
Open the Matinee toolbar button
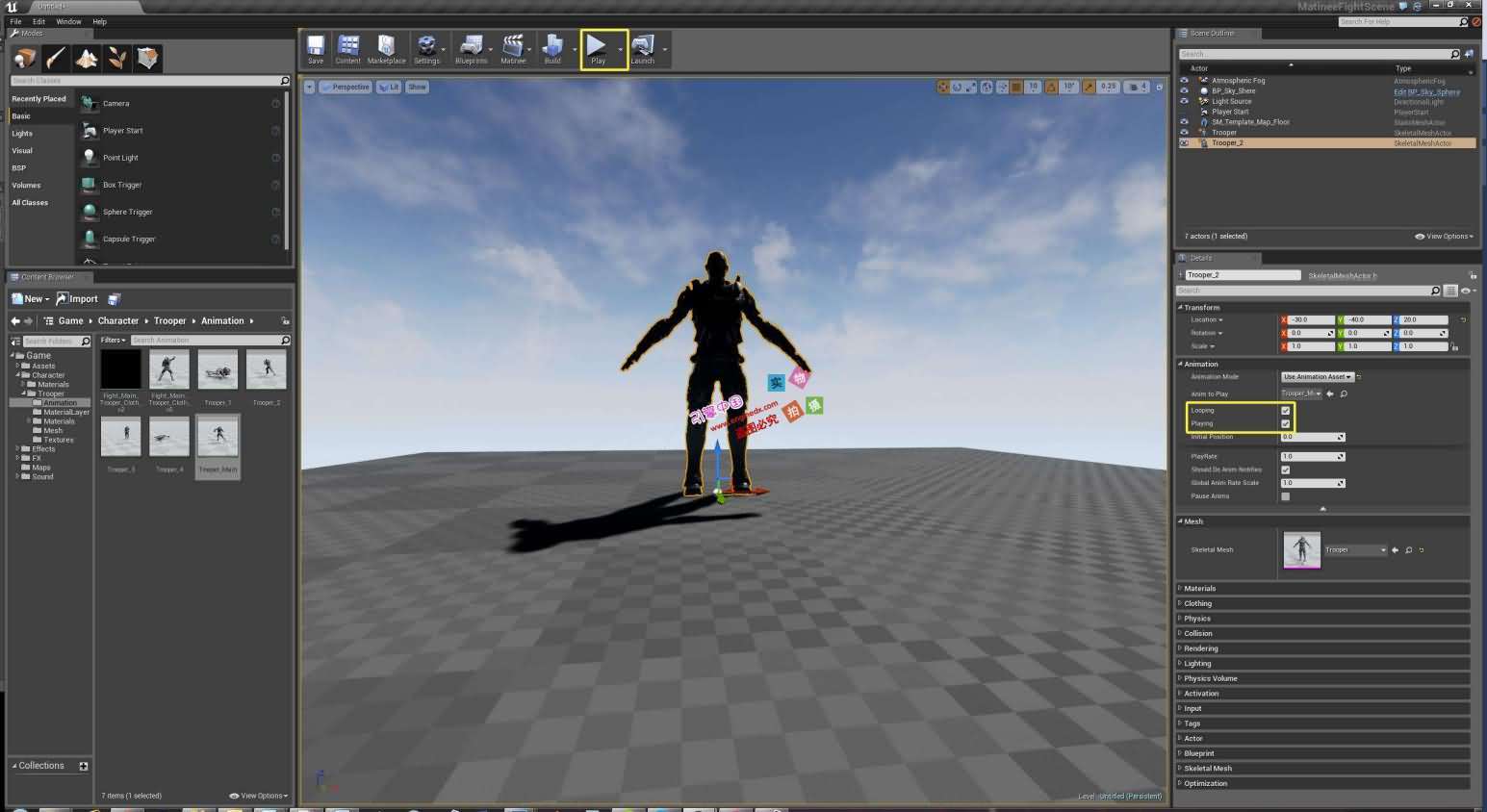point(513,49)
